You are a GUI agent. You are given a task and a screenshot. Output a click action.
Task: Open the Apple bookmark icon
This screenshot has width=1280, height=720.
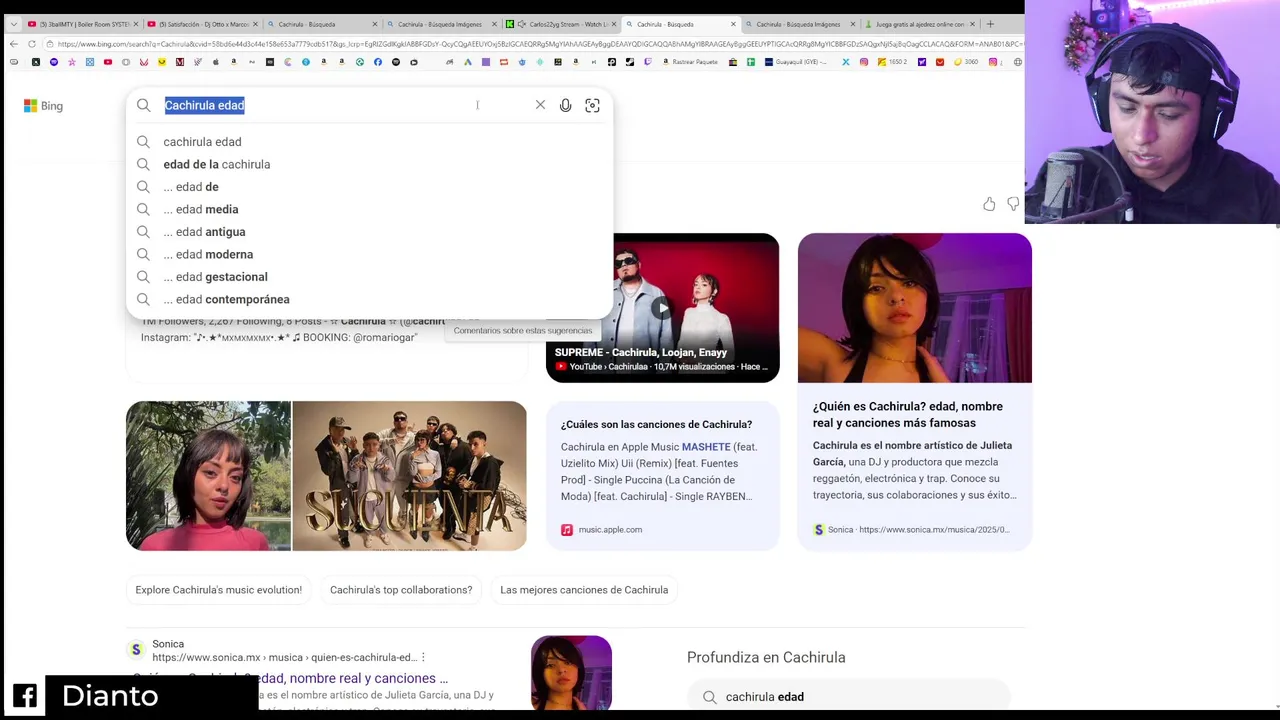pos(216,62)
